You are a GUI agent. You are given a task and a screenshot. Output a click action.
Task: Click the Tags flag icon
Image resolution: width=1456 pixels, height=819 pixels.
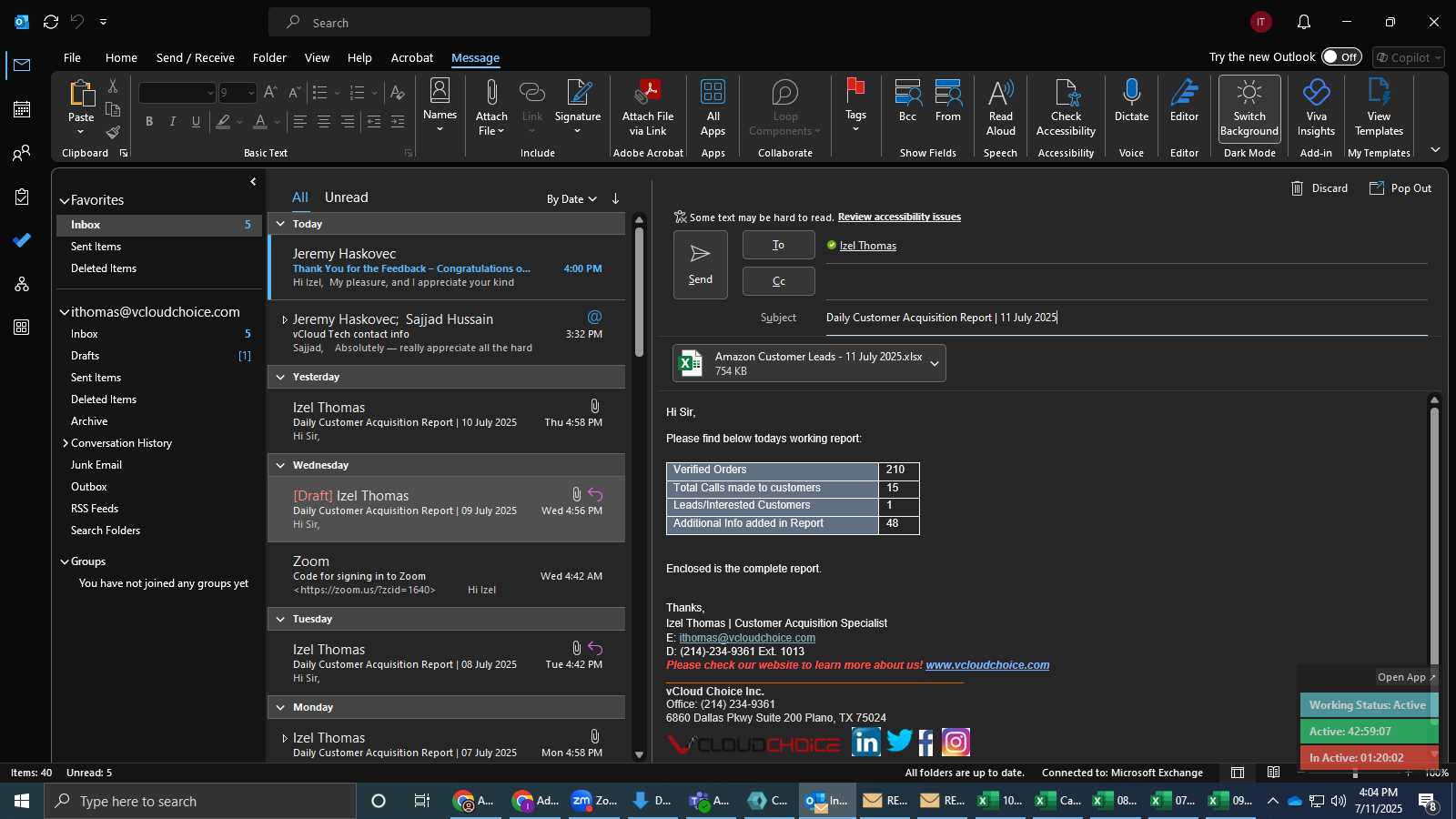click(855, 91)
